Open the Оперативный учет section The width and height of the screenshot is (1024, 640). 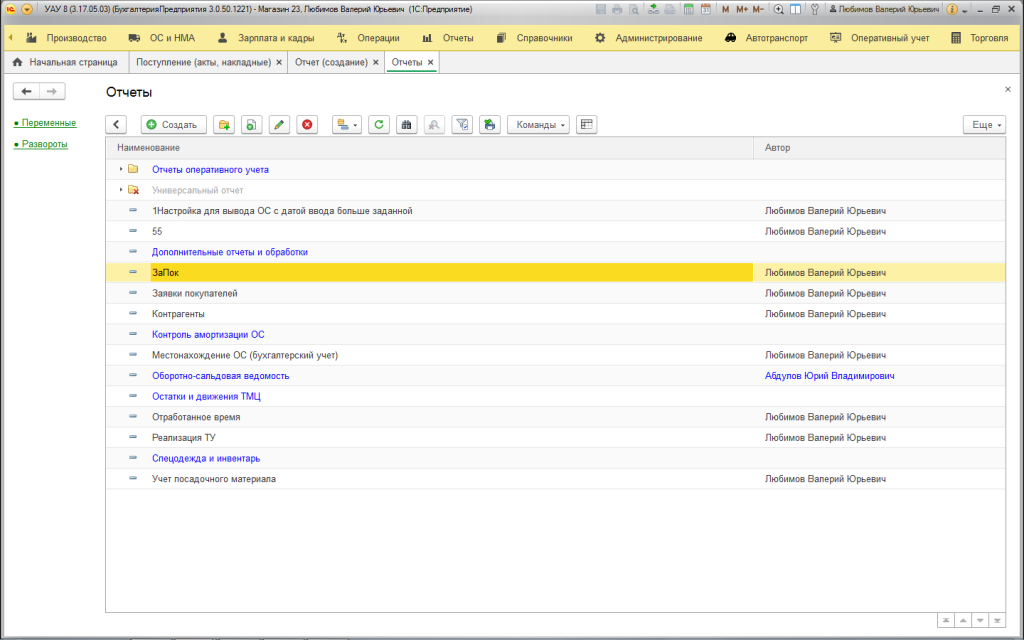[879, 38]
